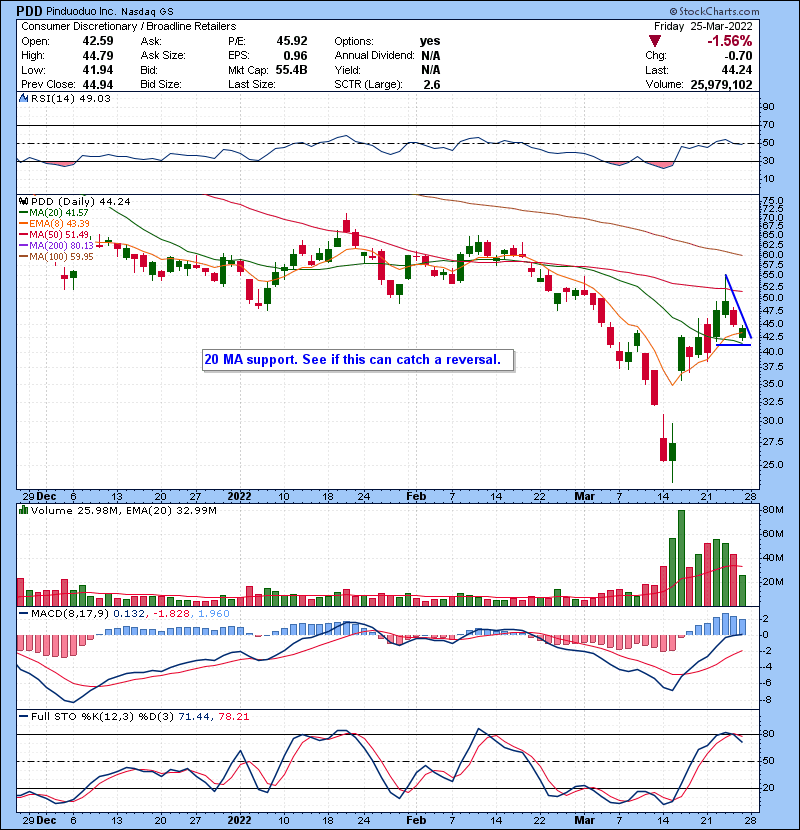Screen dimensions: 800x830
Task: Click the MACD signal value -1.828
Action: coord(172,614)
